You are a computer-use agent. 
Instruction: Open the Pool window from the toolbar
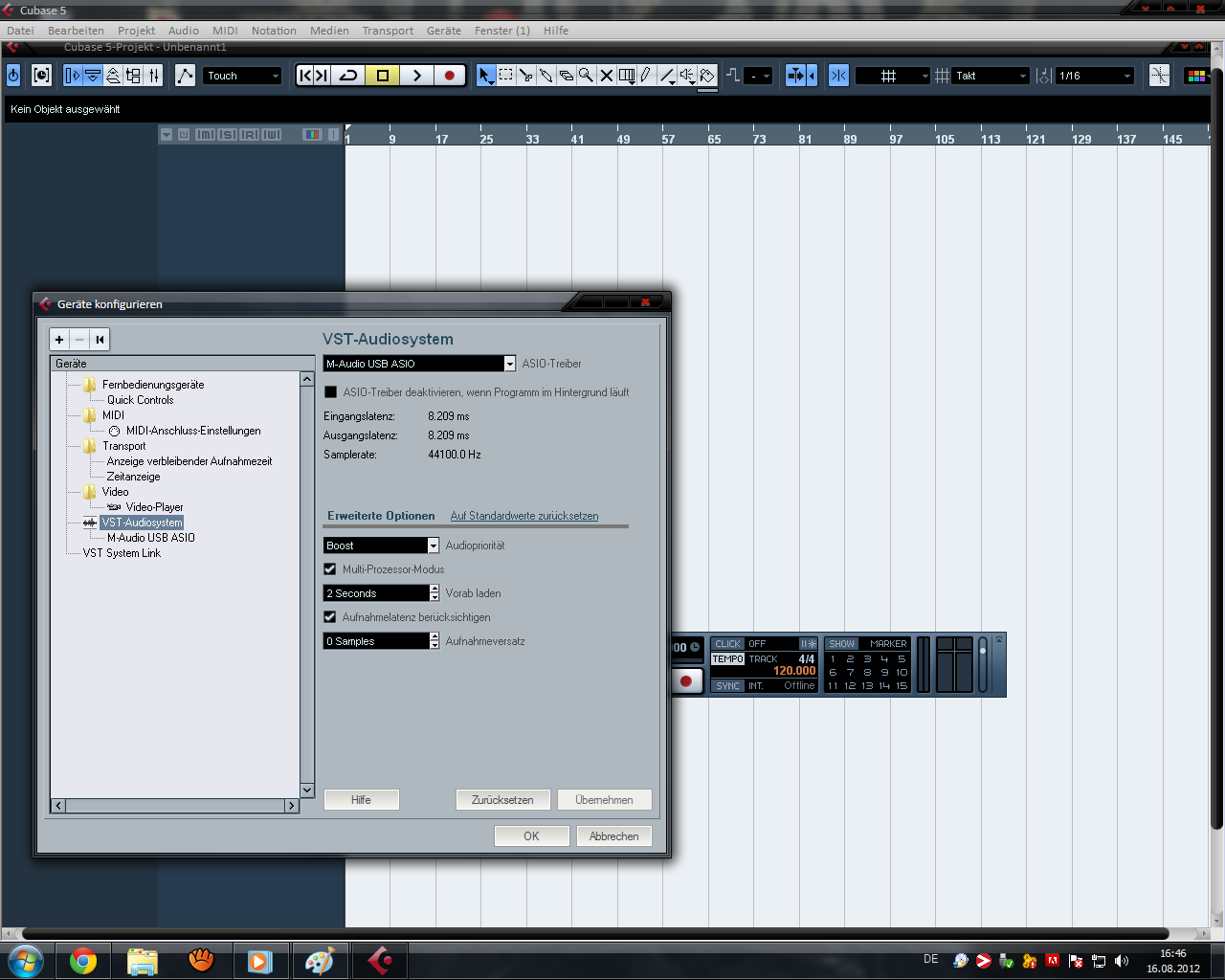pyautogui.click(x=133, y=75)
